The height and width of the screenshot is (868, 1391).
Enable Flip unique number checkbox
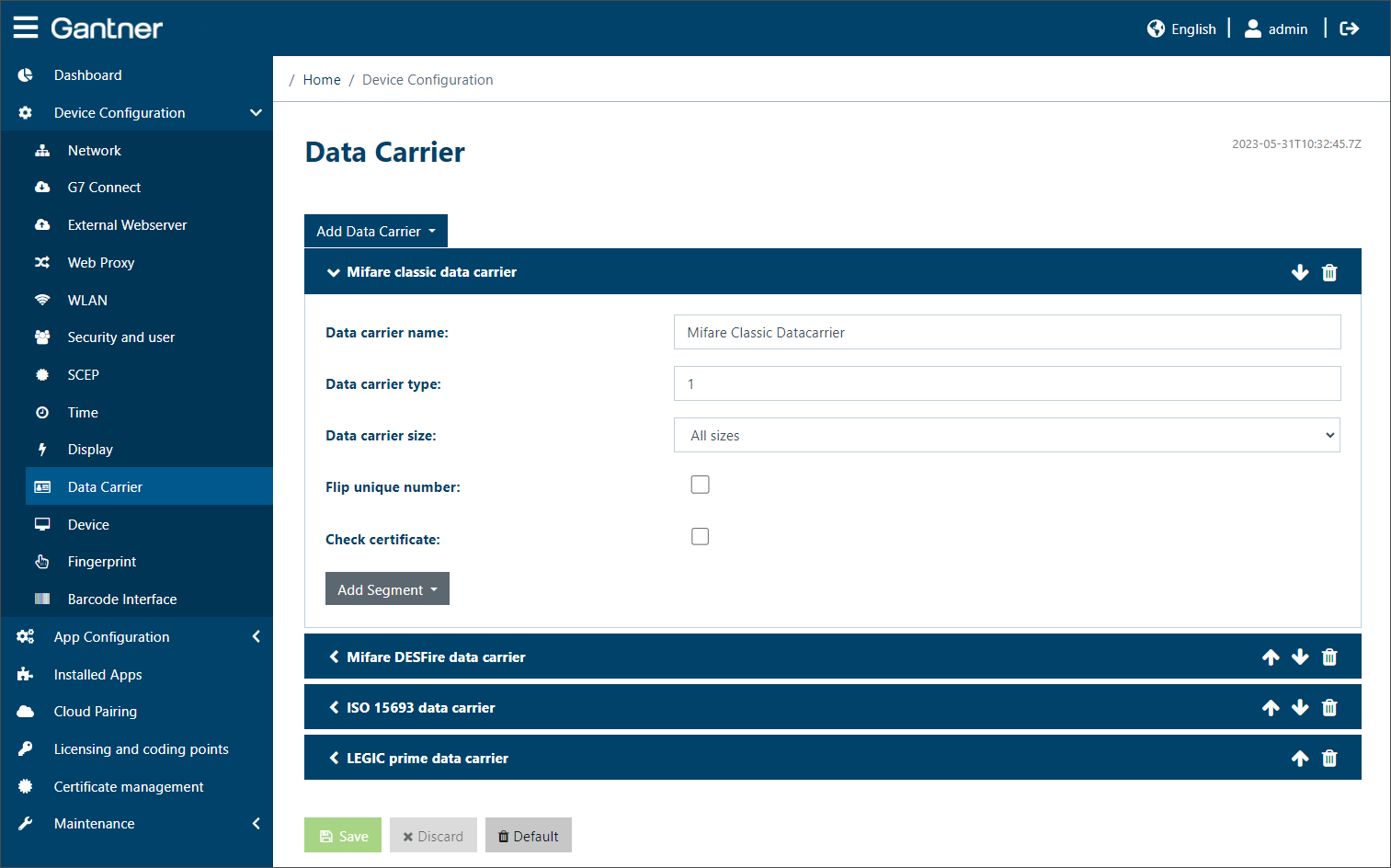click(701, 485)
